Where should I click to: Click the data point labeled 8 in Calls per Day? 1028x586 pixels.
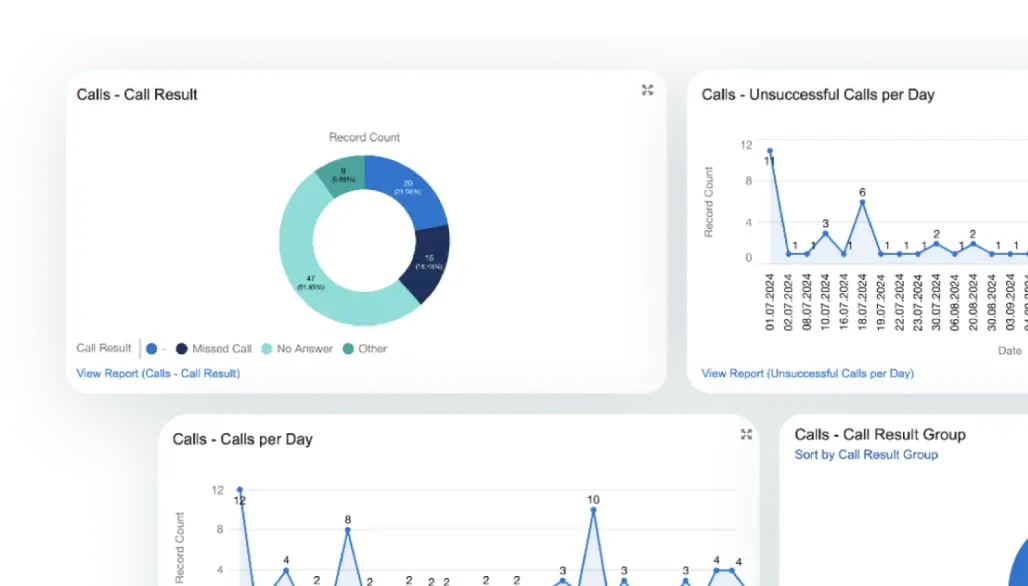click(347, 530)
